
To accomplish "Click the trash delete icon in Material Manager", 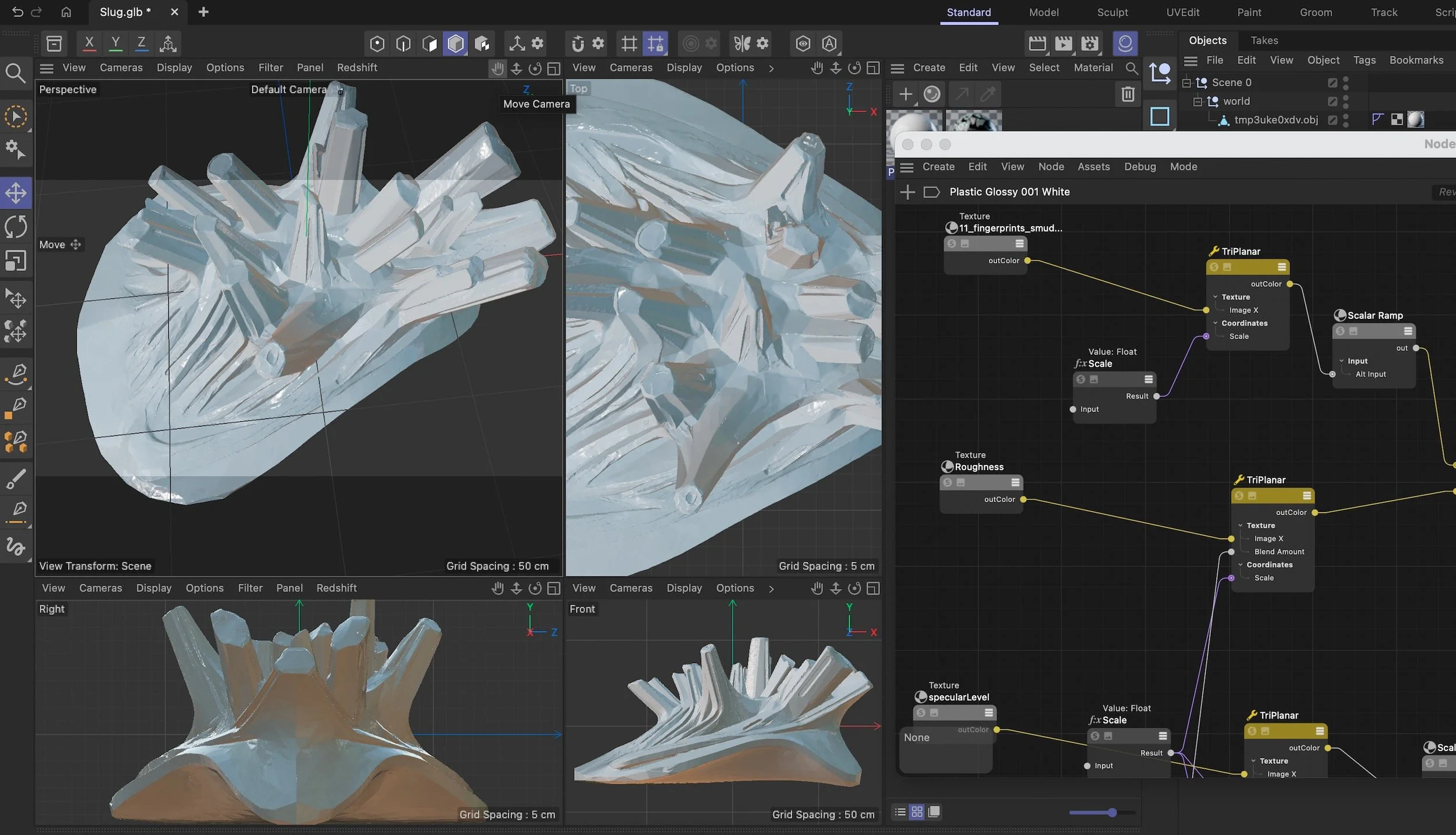I will (1128, 94).
